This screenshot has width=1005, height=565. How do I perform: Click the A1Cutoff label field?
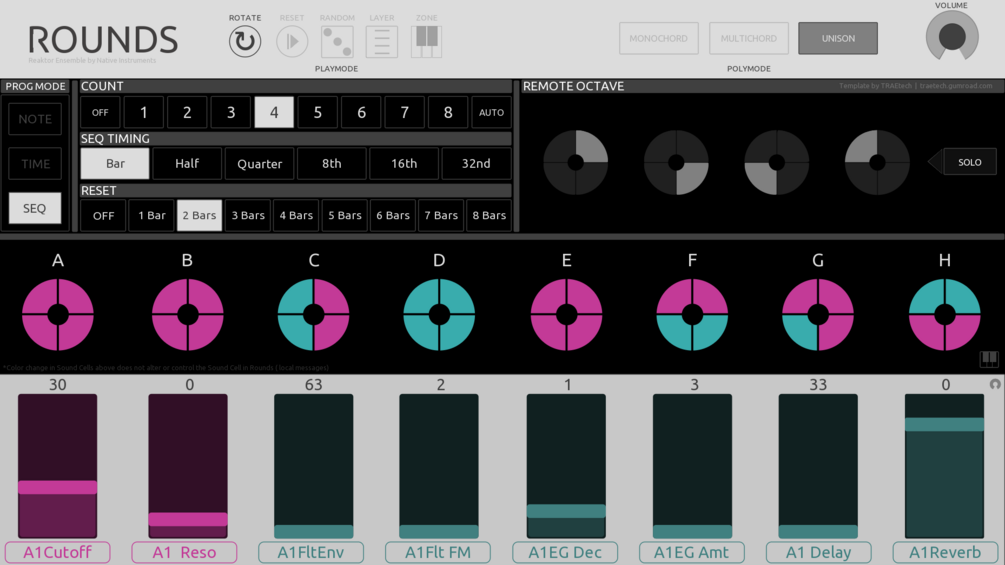click(x=58, y=552)
